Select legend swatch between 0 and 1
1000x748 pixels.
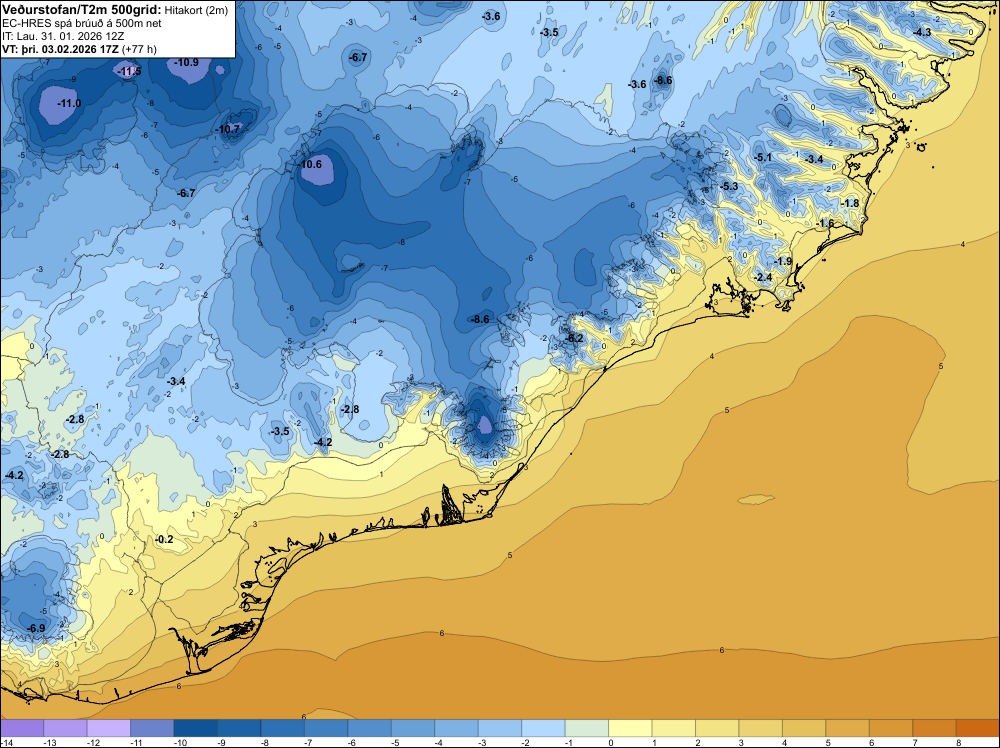point(630,728)
